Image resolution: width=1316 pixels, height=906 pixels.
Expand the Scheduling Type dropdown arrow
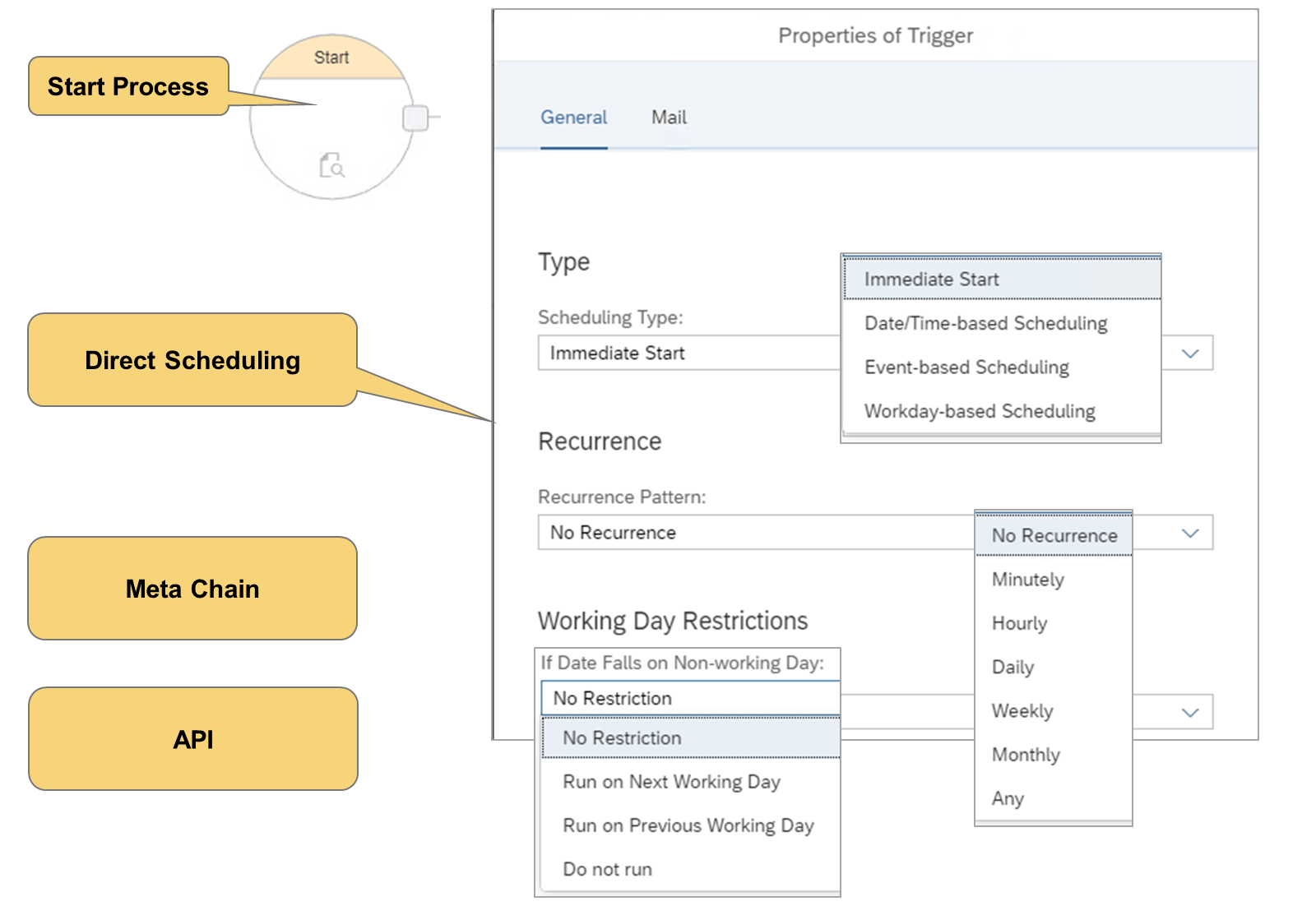(x=1189, y=354)
